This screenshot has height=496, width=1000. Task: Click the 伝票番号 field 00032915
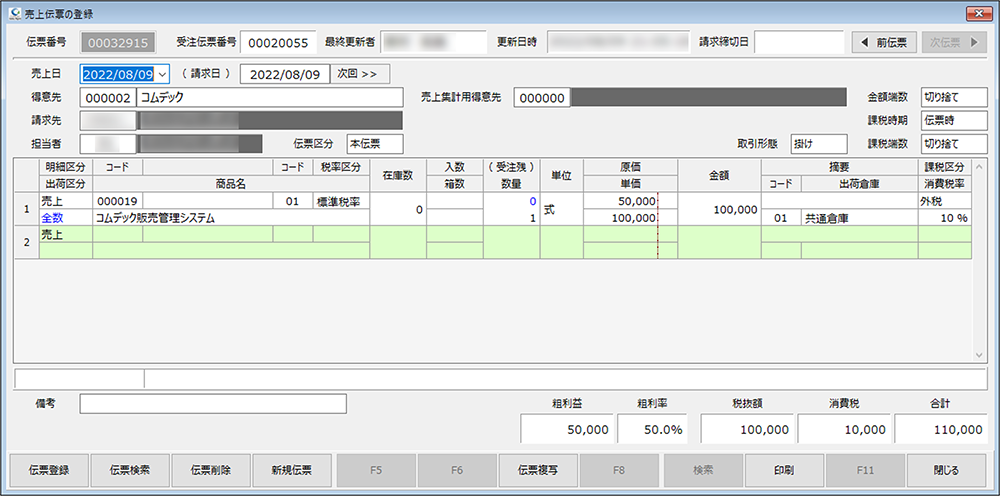[118, 43]
